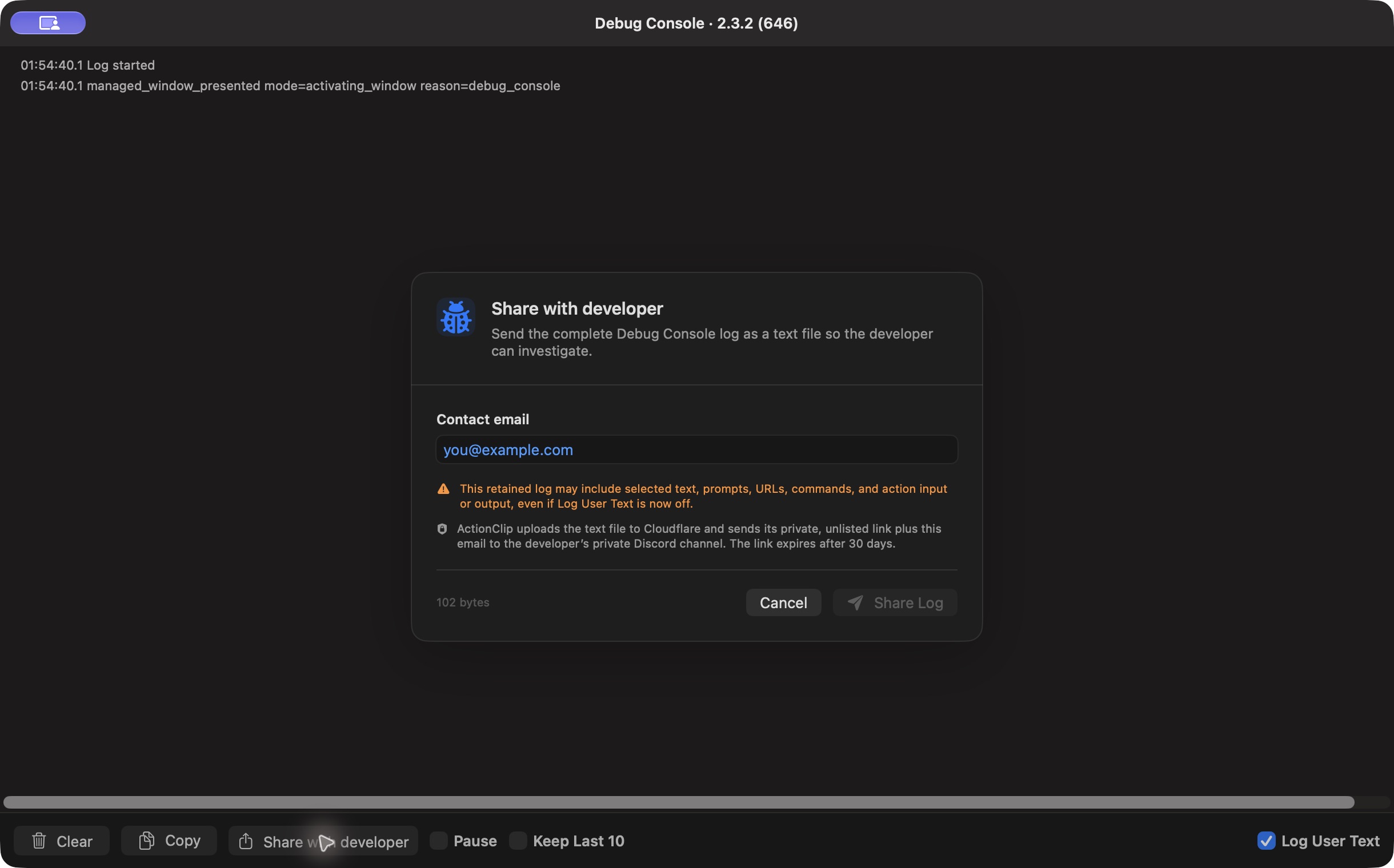
Task: Click the 'Send the complete Debug Console log' description
Action: coord(712,342)
